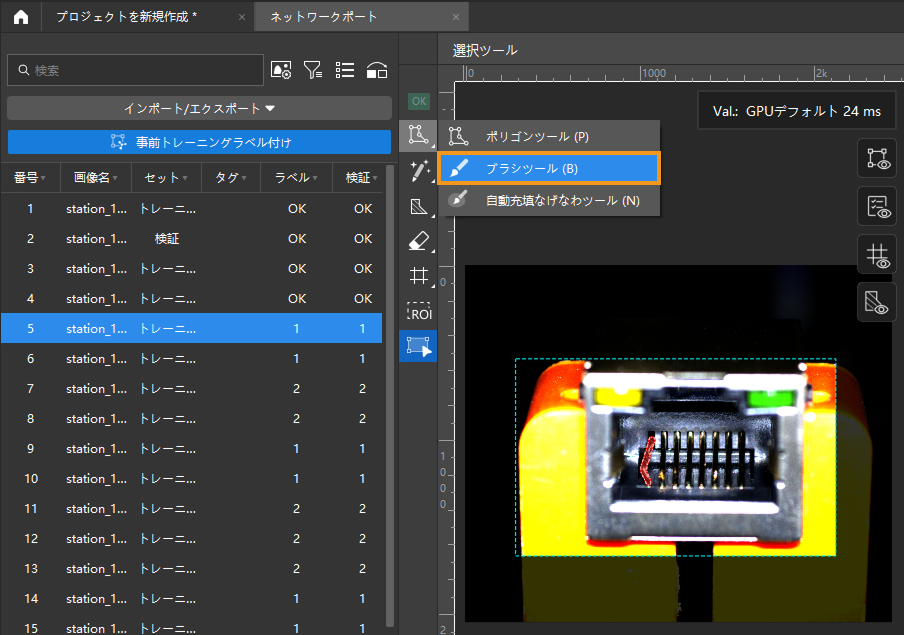
Task: Click the grid cutting tool icon
Action: (419, 276)
